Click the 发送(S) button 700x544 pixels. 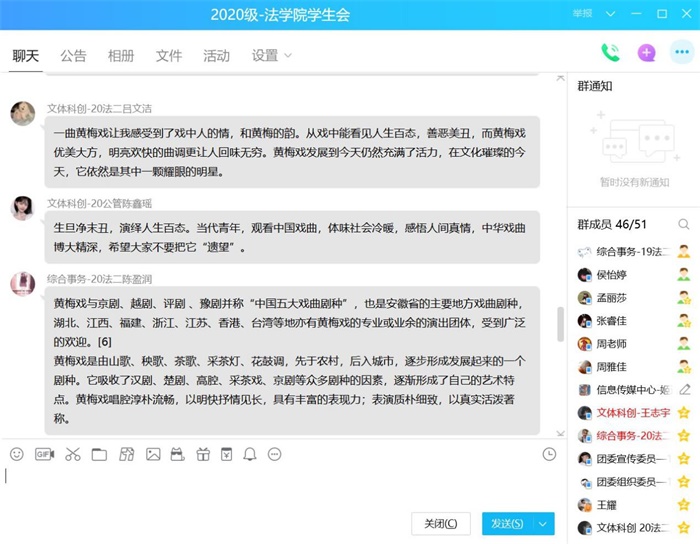pyautogui.click(x=507, y=523)
